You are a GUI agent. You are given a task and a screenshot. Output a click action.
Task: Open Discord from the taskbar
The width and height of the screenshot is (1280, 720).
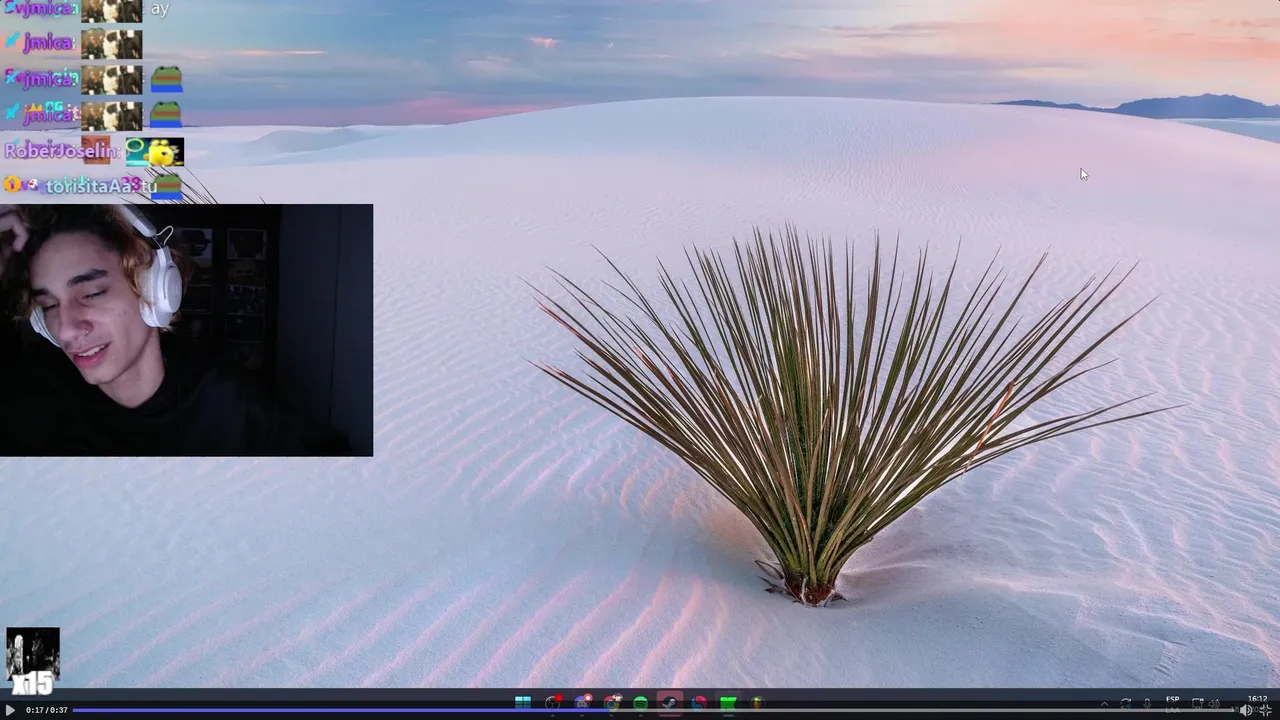[582, 702]
